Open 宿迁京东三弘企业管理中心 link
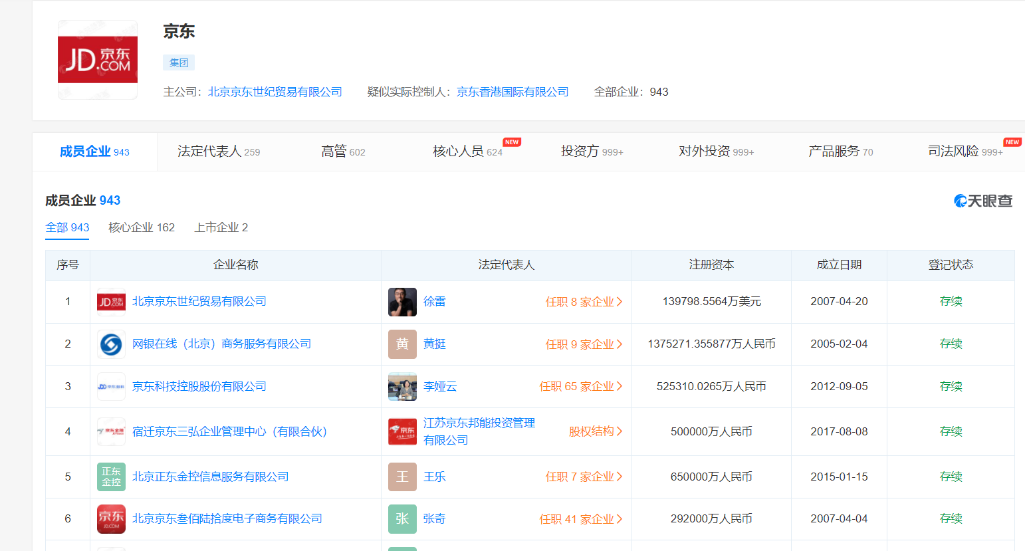Image resolution: width=1025 pixels, height=551 pixels. click(229, 431)
